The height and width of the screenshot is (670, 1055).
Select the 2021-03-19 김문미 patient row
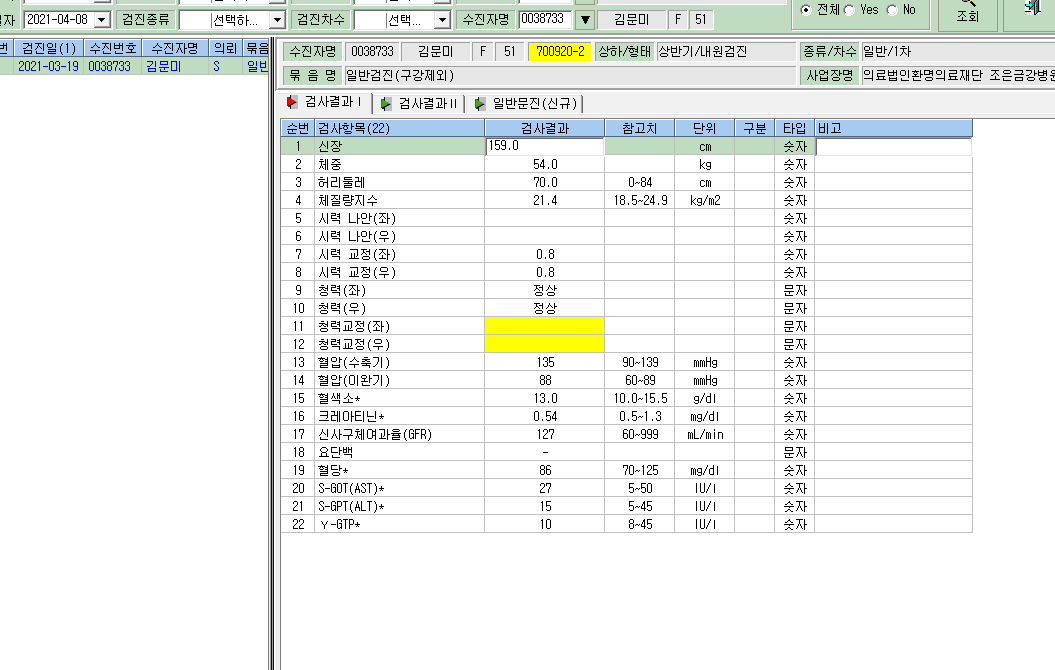pos(135,66)
